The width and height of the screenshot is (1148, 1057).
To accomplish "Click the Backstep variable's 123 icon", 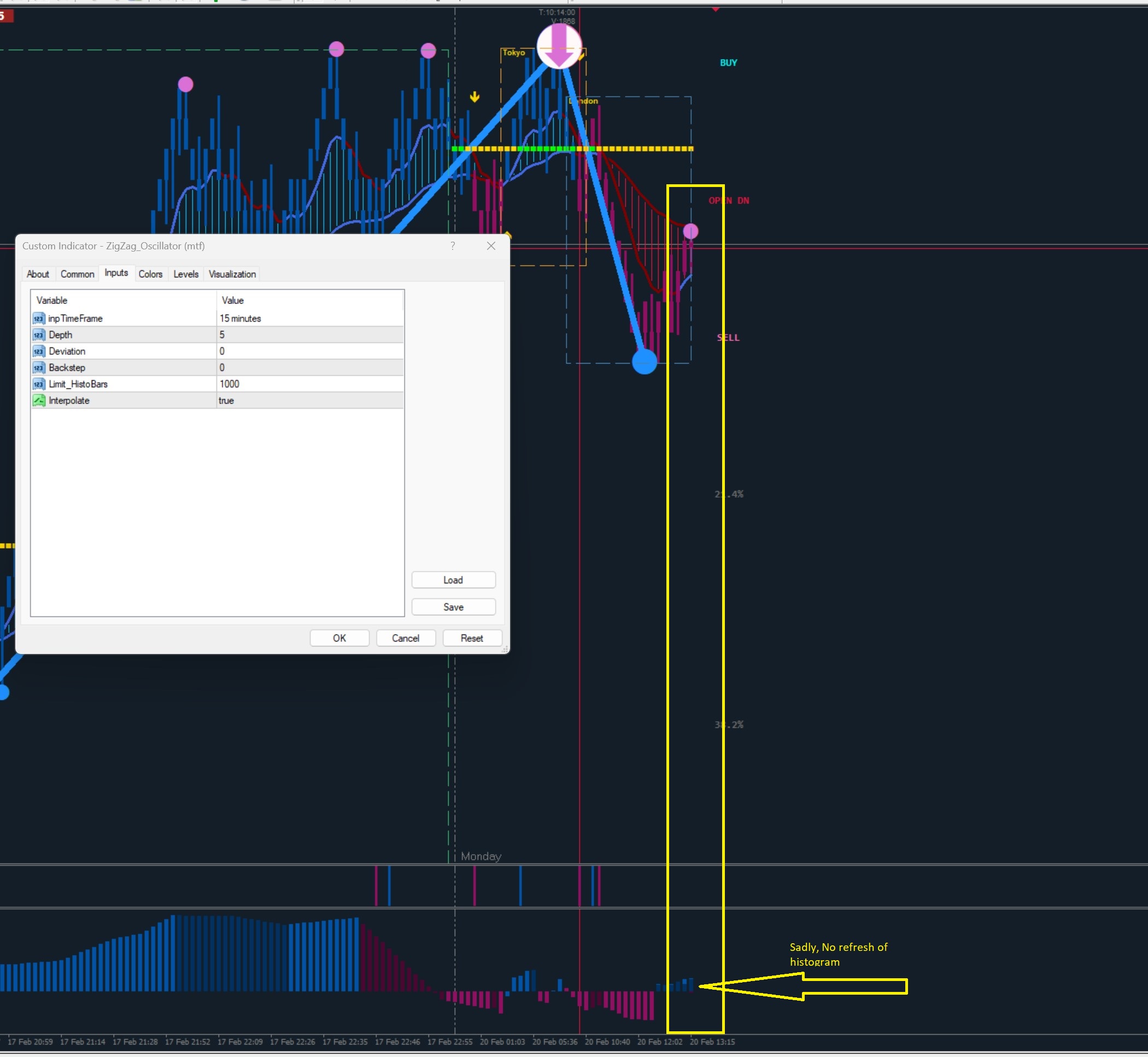I will coord(38,368).
